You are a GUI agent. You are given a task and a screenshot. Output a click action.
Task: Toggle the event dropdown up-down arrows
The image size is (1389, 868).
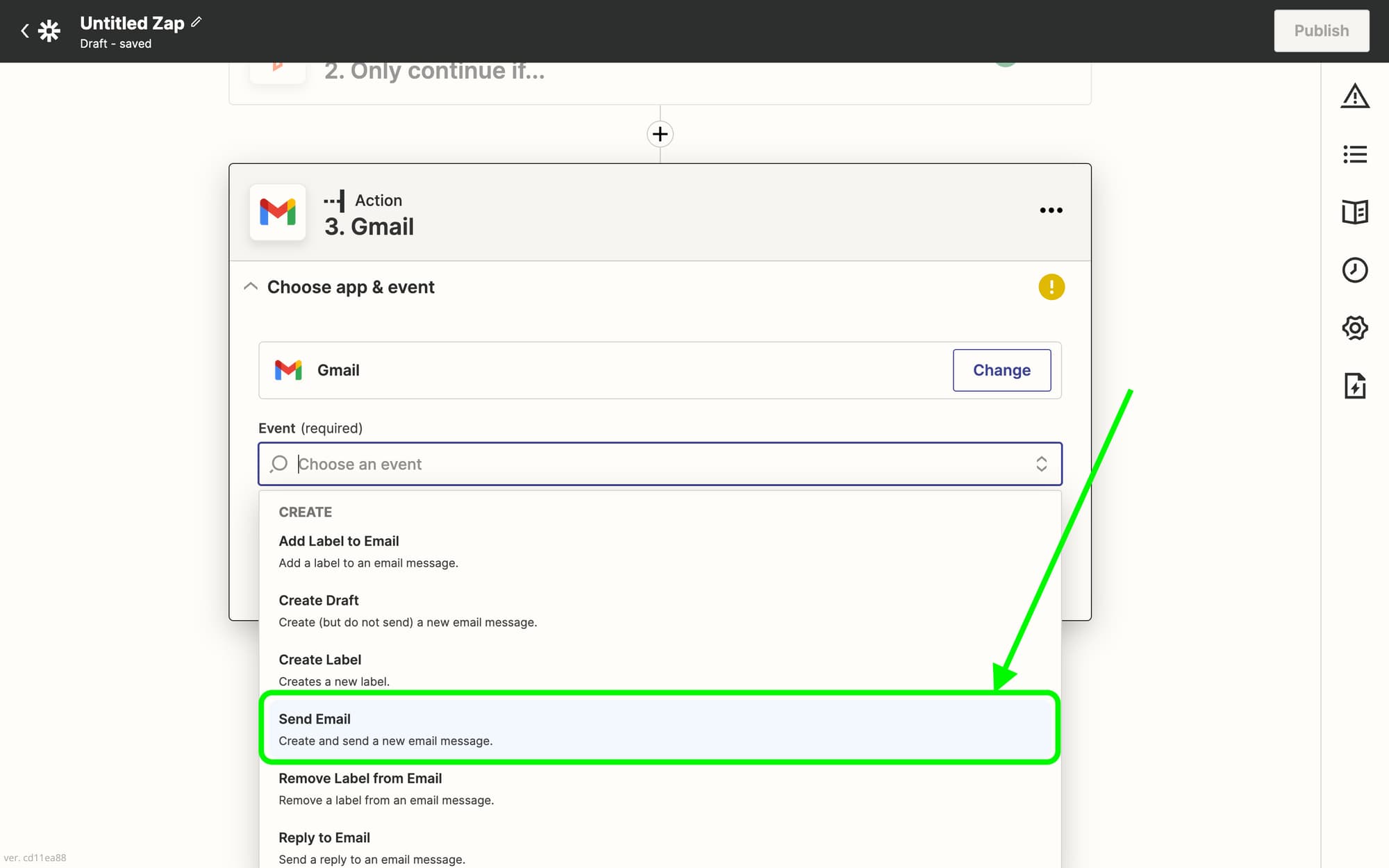point(1041,464)
